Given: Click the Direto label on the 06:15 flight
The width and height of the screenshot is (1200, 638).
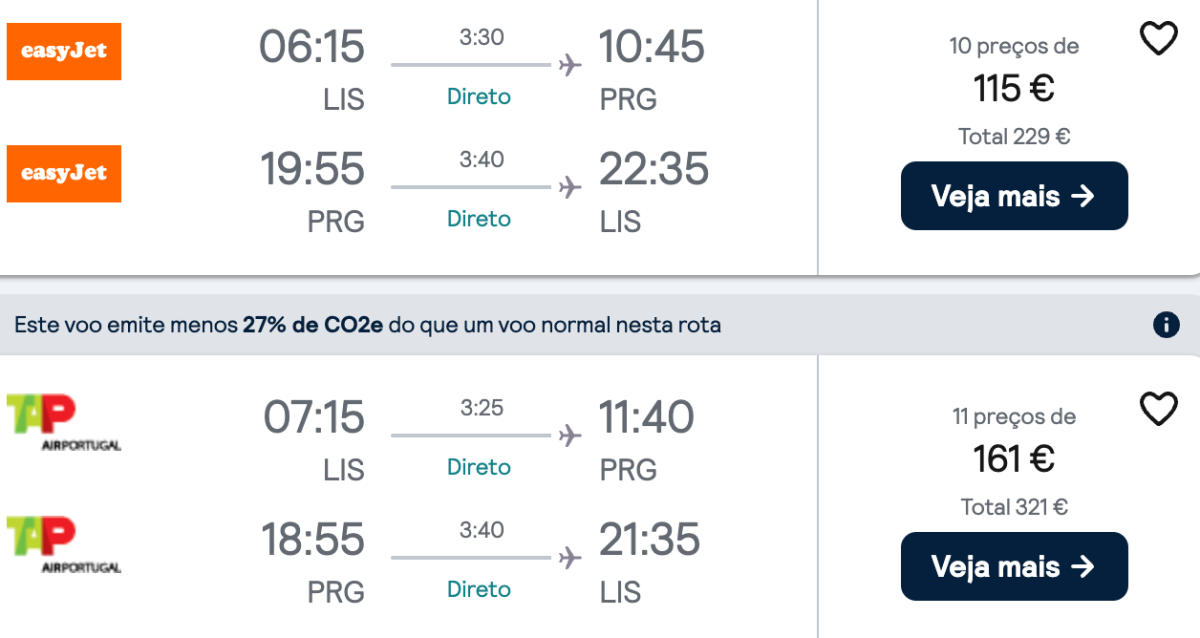Looking at the screenshot, I should [x=479, y=97].
